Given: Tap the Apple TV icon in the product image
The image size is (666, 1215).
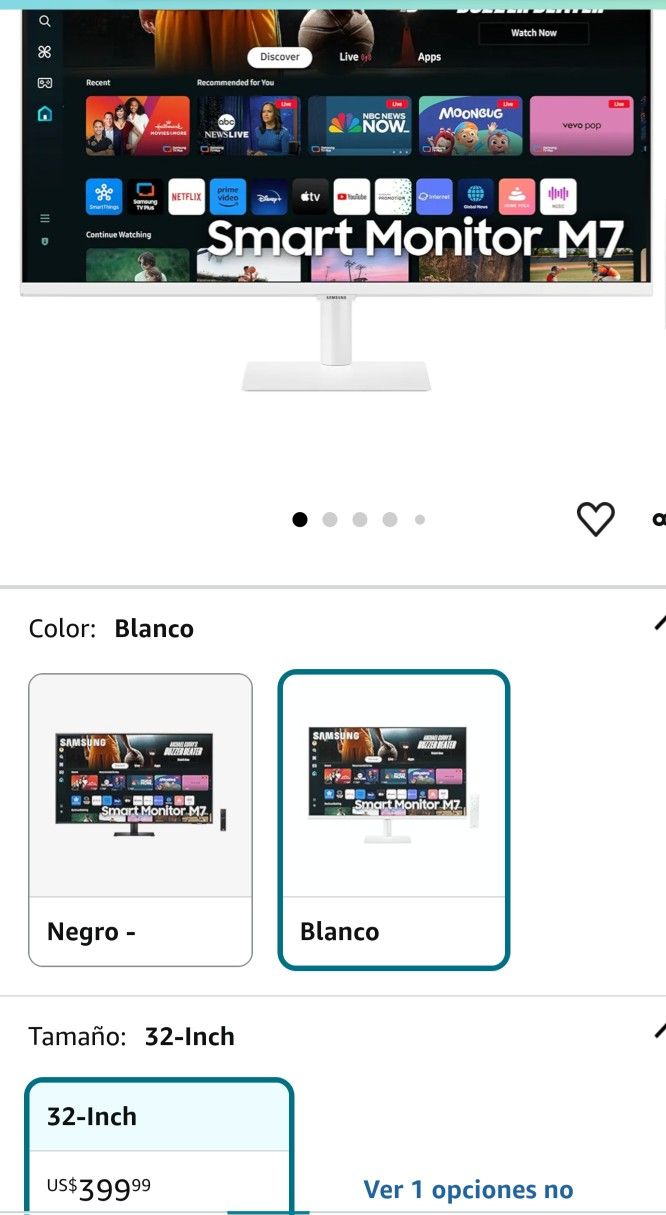Looking at the screenshot, I should tap(310, 197).
